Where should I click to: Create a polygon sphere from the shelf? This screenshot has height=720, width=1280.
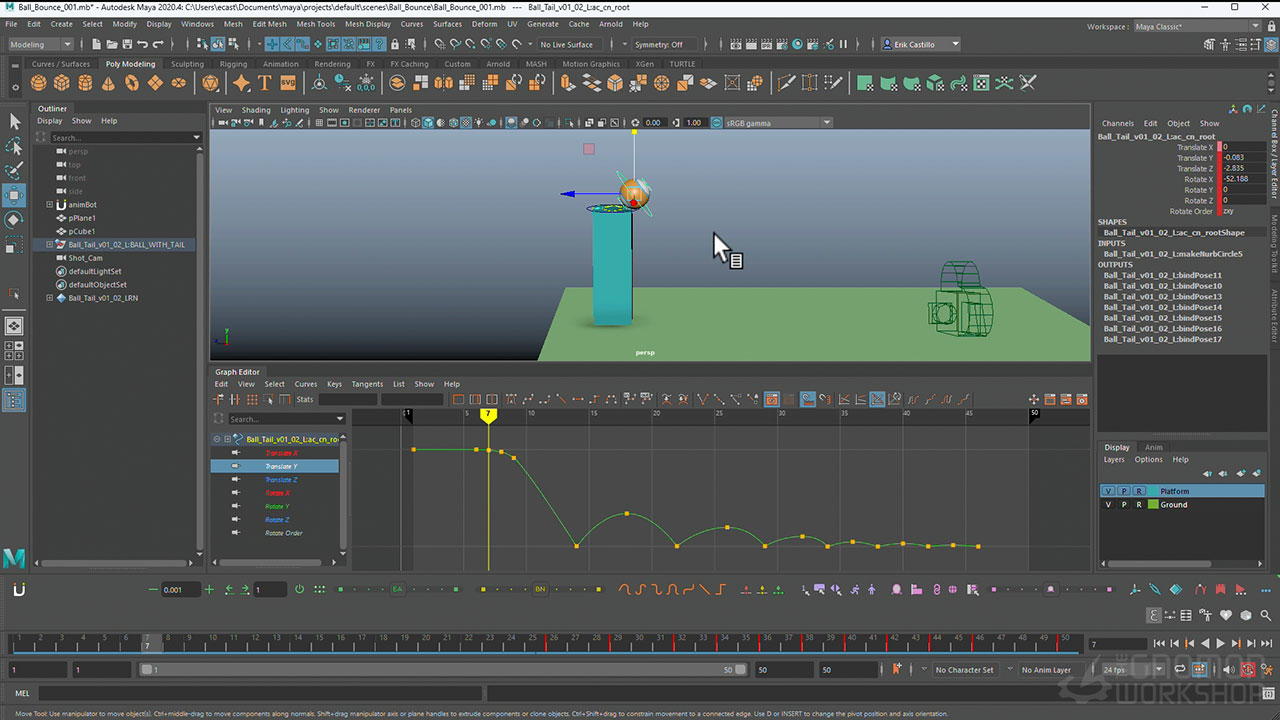point(38,83)
